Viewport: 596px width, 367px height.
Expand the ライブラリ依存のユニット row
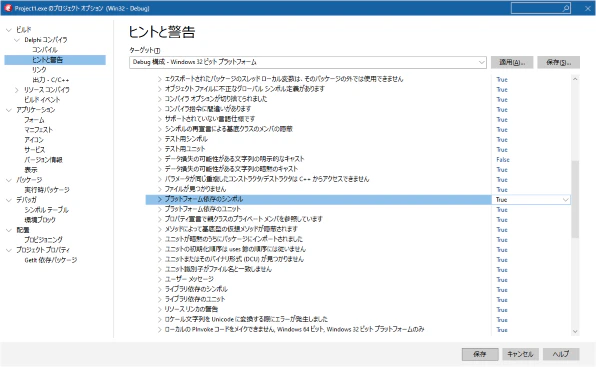[x=160, y=299]
